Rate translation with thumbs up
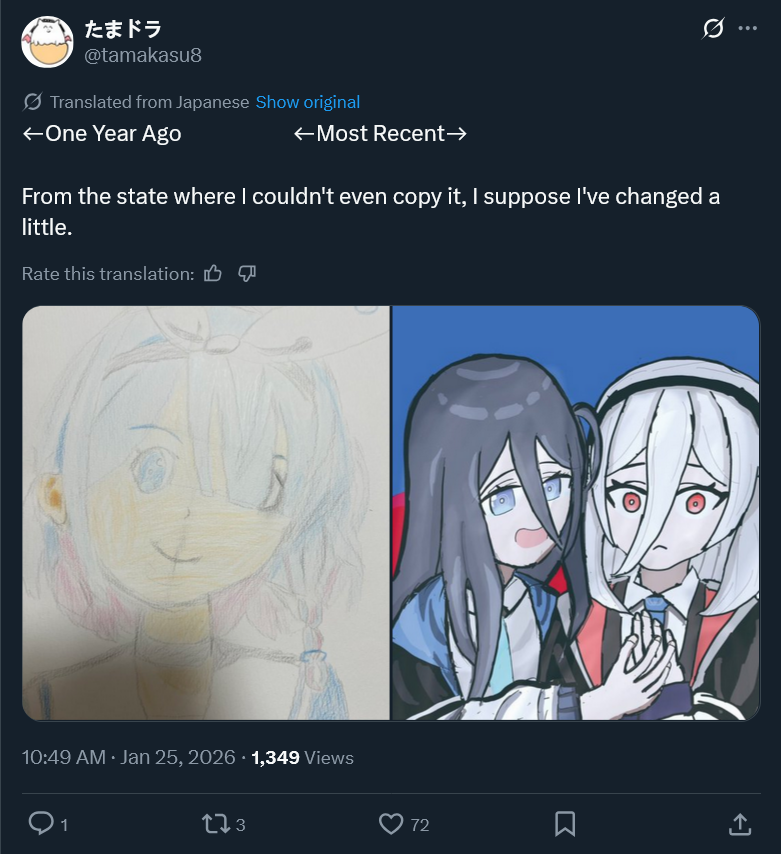 click(213, 273)
